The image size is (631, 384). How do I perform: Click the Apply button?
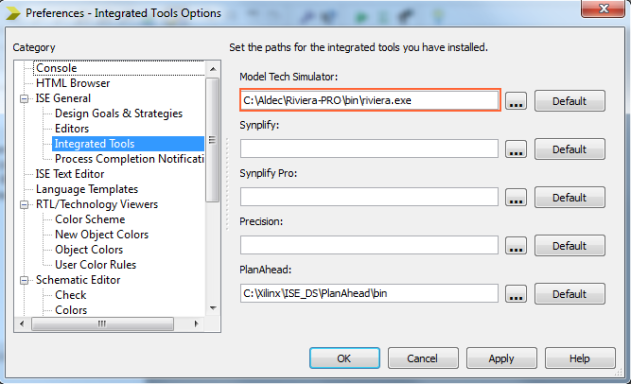(501, 358)
